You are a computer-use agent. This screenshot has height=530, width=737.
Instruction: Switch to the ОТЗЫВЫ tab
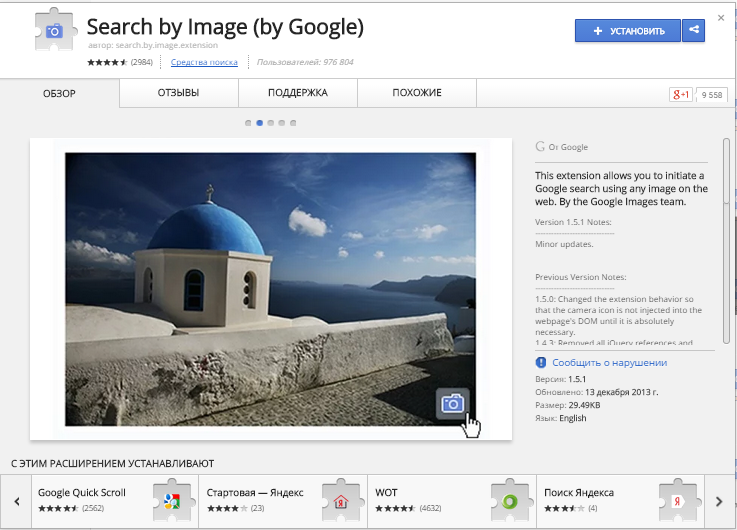pyautogui.click(x=179, y=93)
